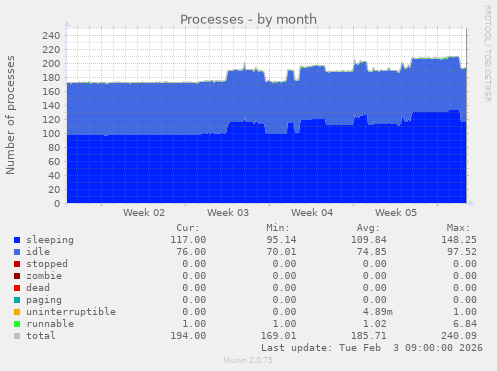Click total average value 185.71

tap(369, 336)
